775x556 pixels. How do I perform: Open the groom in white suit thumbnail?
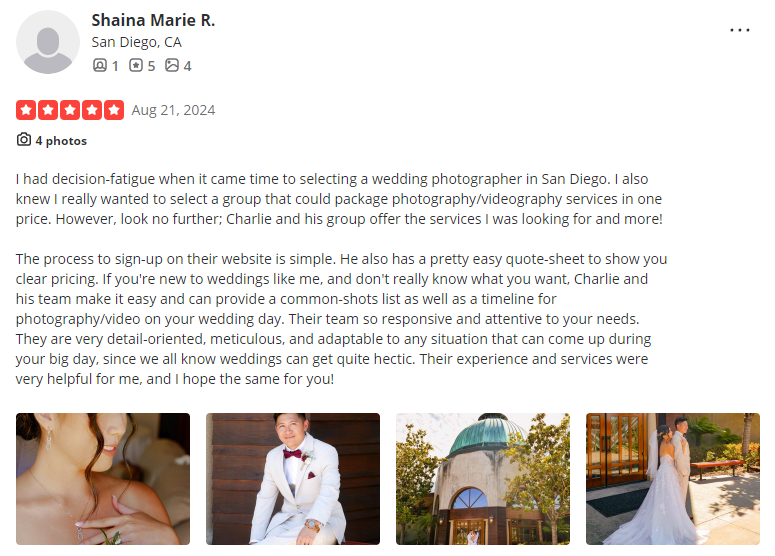(x=293, y=479)
